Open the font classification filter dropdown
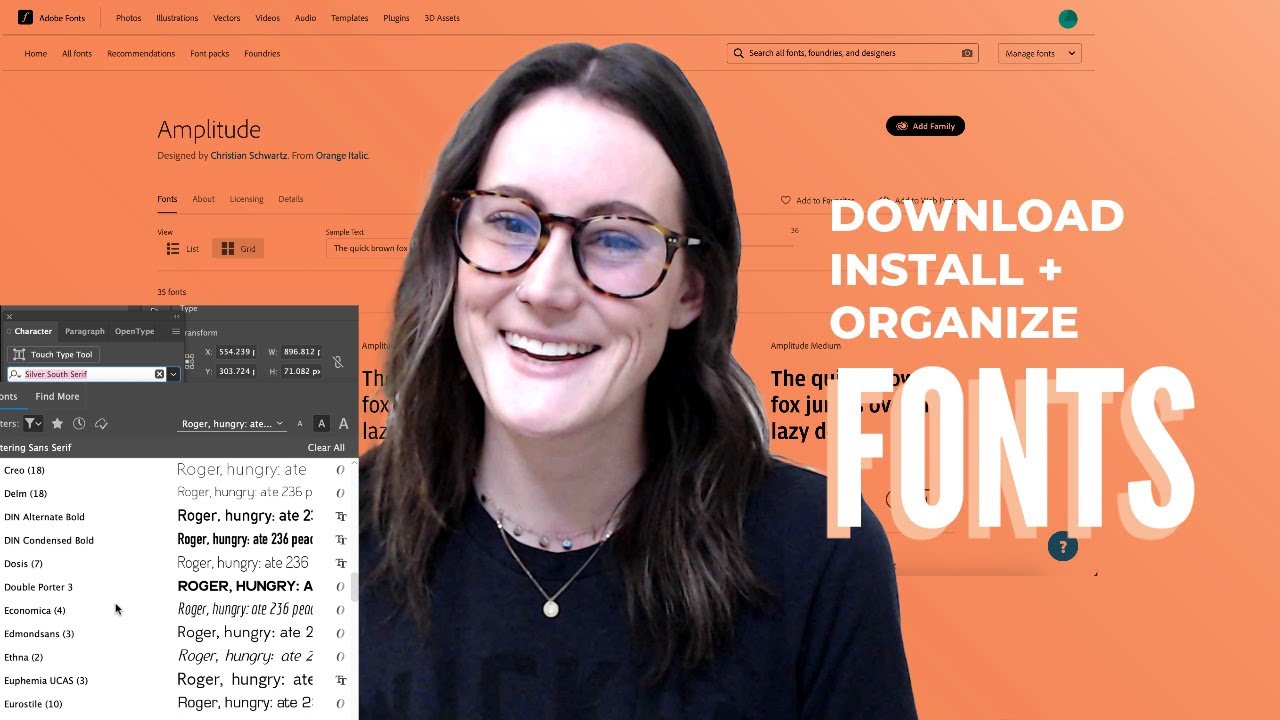Screen dimensions: 1280x720 coord(33,424)
